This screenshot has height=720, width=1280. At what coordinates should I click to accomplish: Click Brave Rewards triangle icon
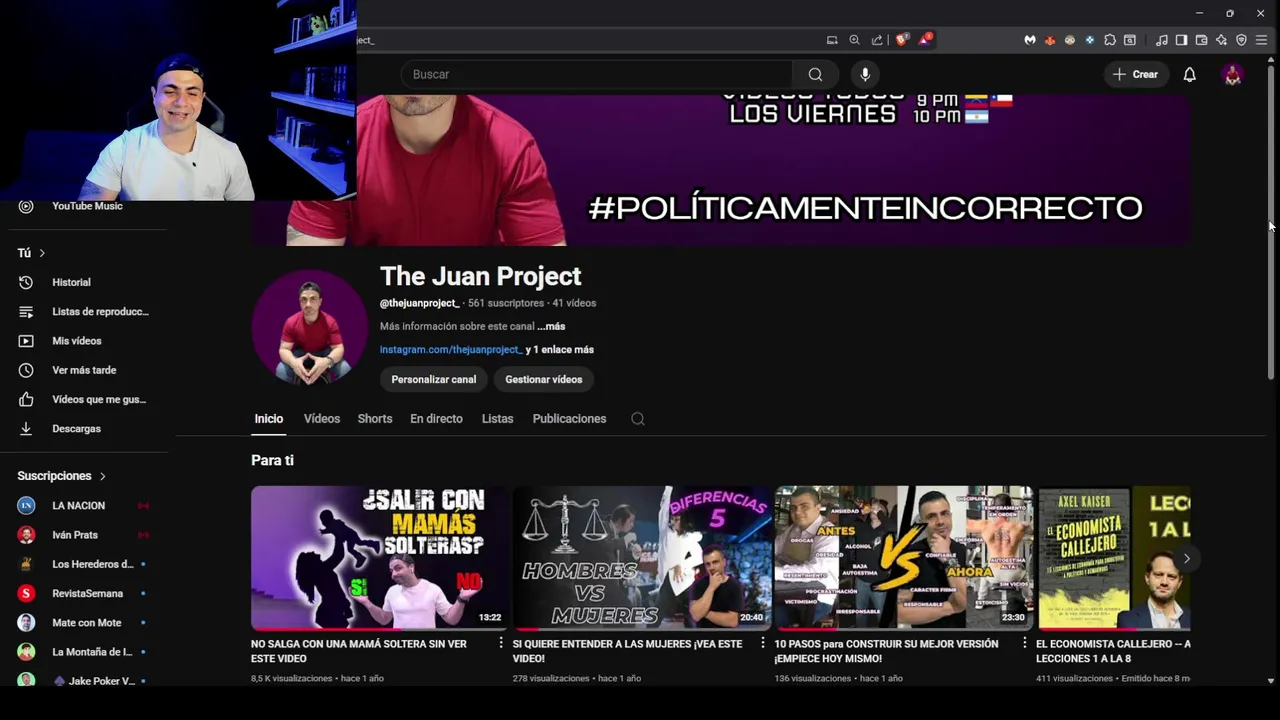click(x=925, y=40)
